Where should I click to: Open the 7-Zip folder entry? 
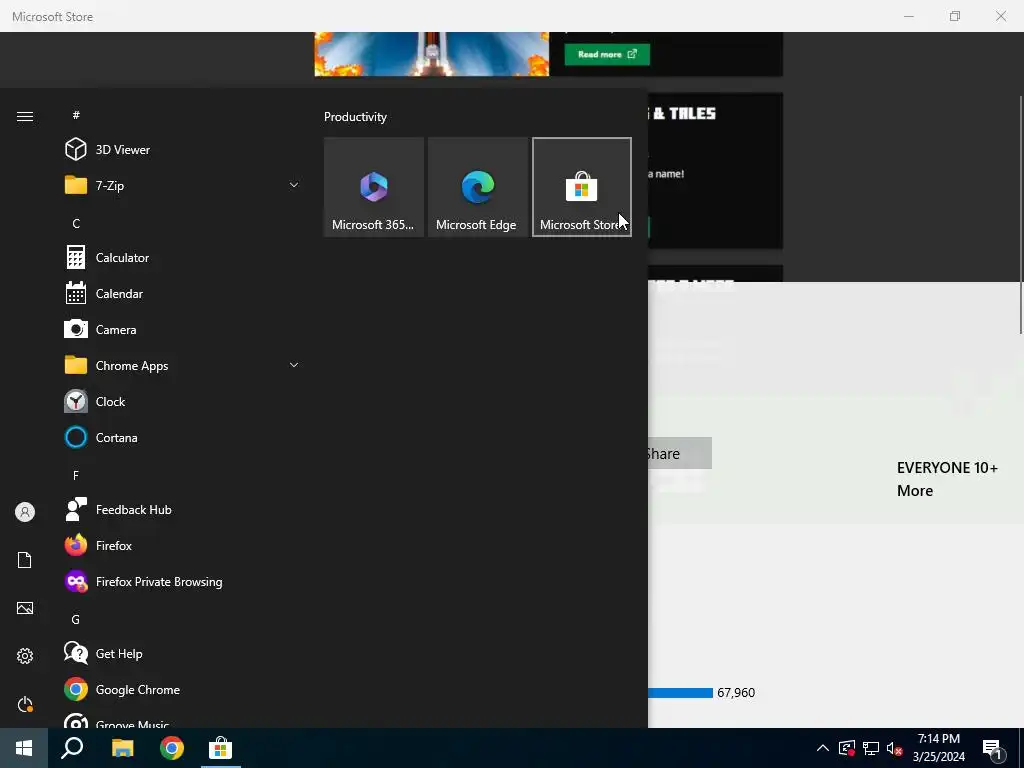point(181,185)
